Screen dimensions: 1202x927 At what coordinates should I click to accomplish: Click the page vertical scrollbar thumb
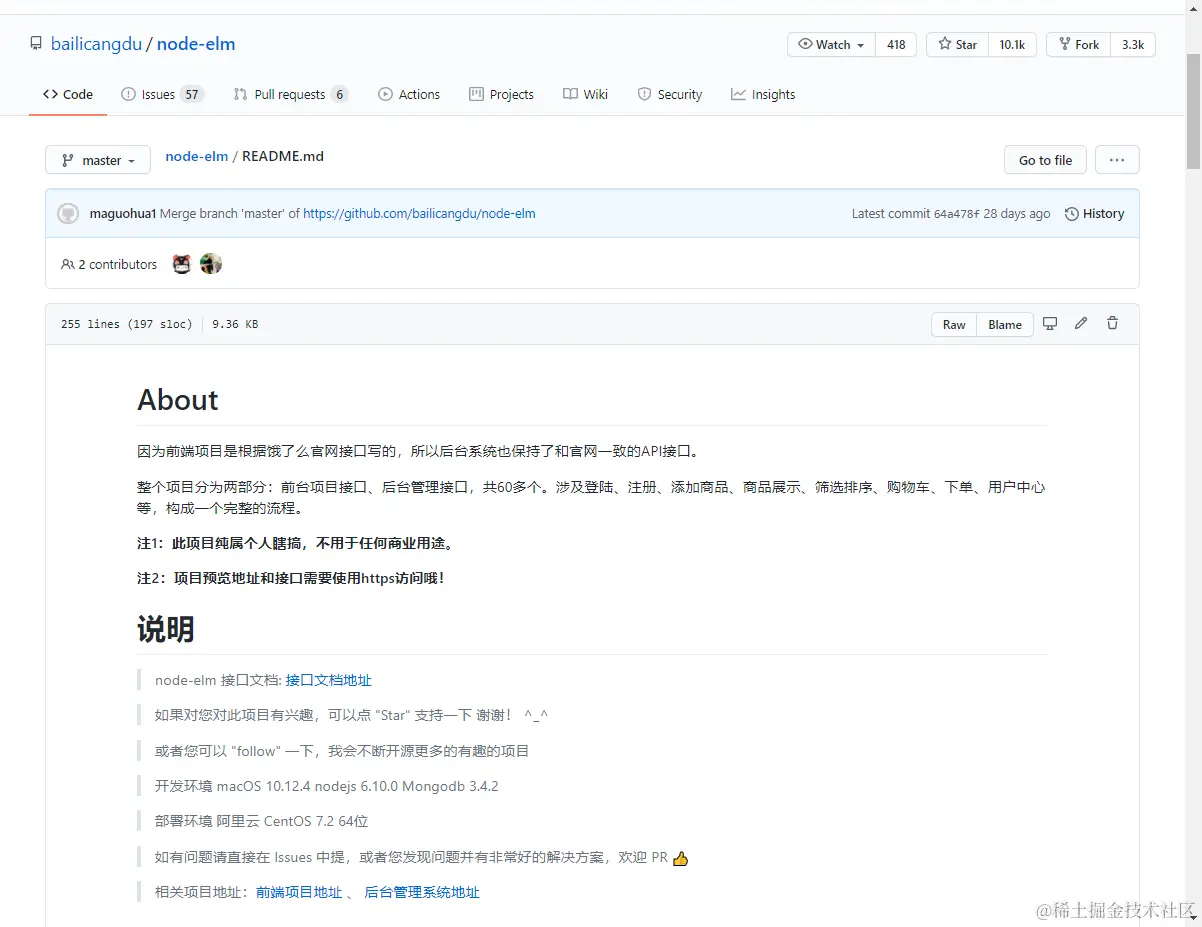[x=1193, y=112]
